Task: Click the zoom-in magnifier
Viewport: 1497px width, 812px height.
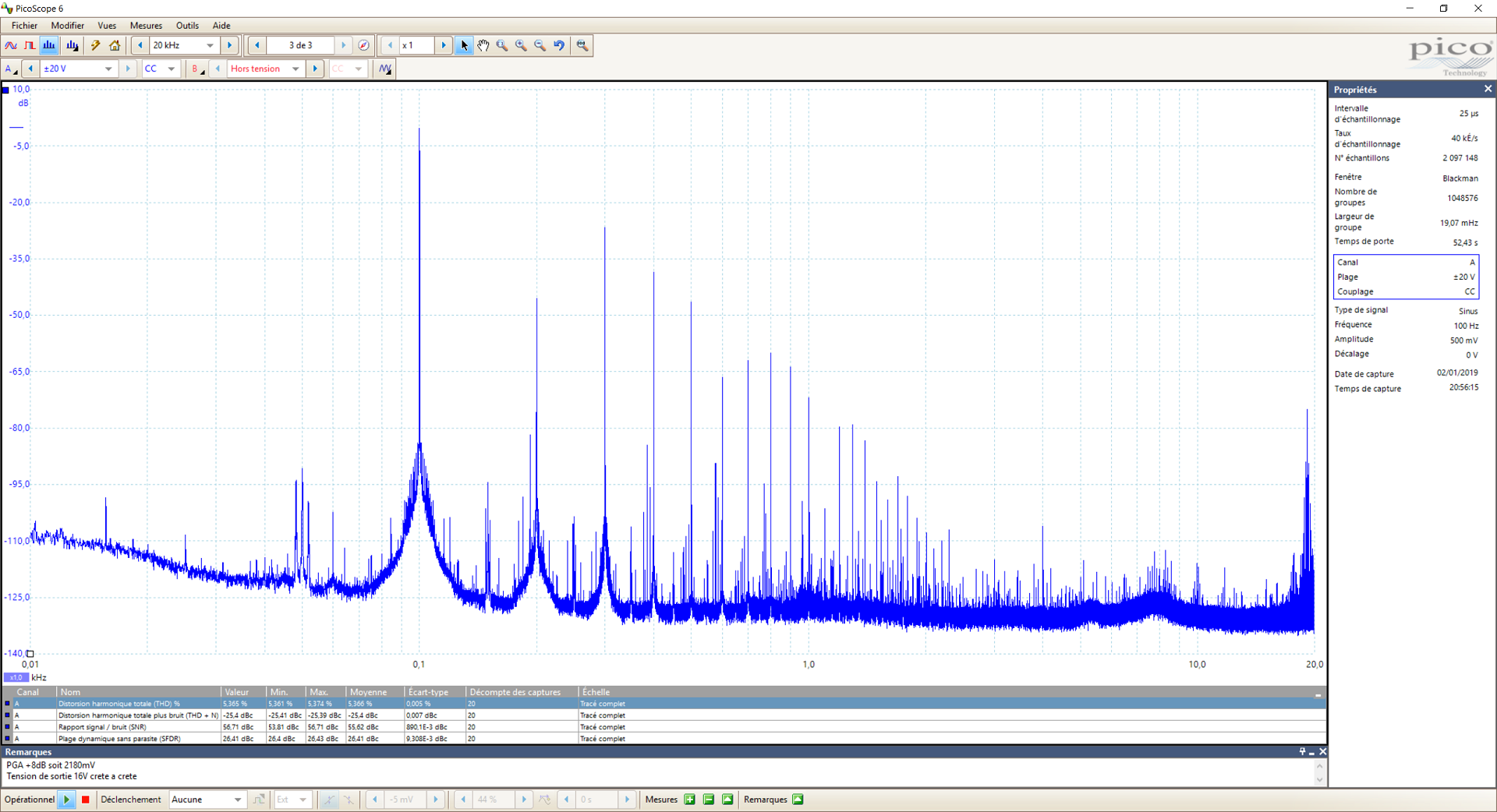Action: pos(521,45)
